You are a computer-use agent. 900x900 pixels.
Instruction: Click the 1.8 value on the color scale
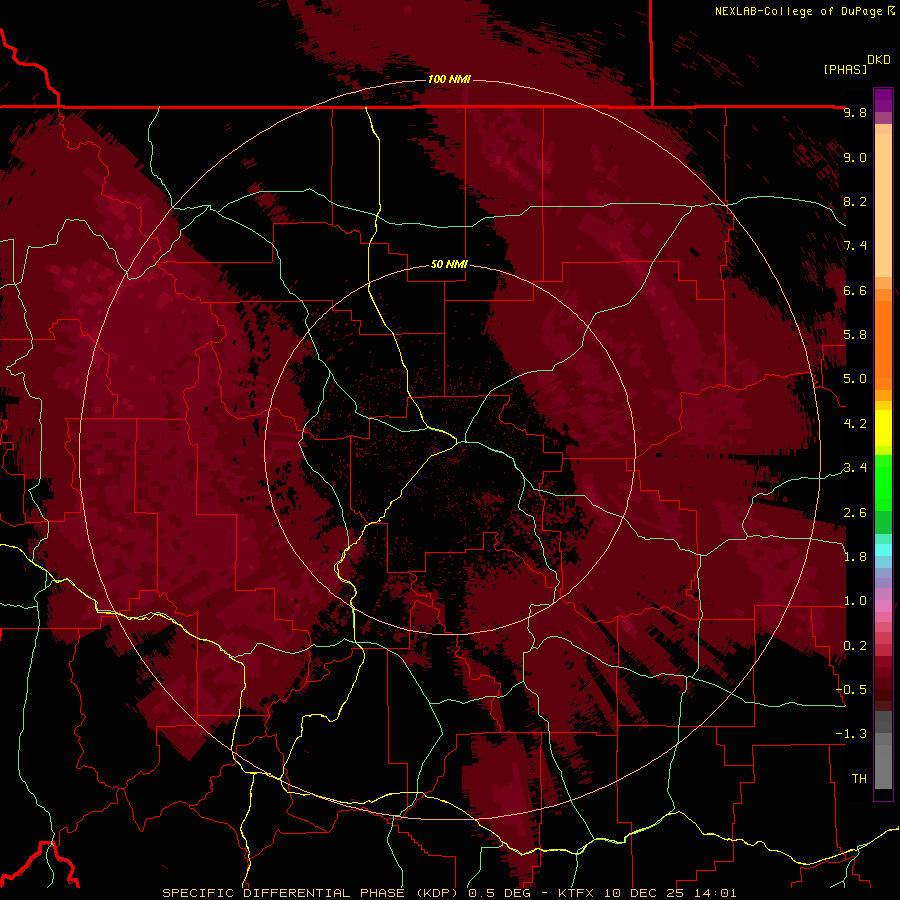[x=855, y=557]
